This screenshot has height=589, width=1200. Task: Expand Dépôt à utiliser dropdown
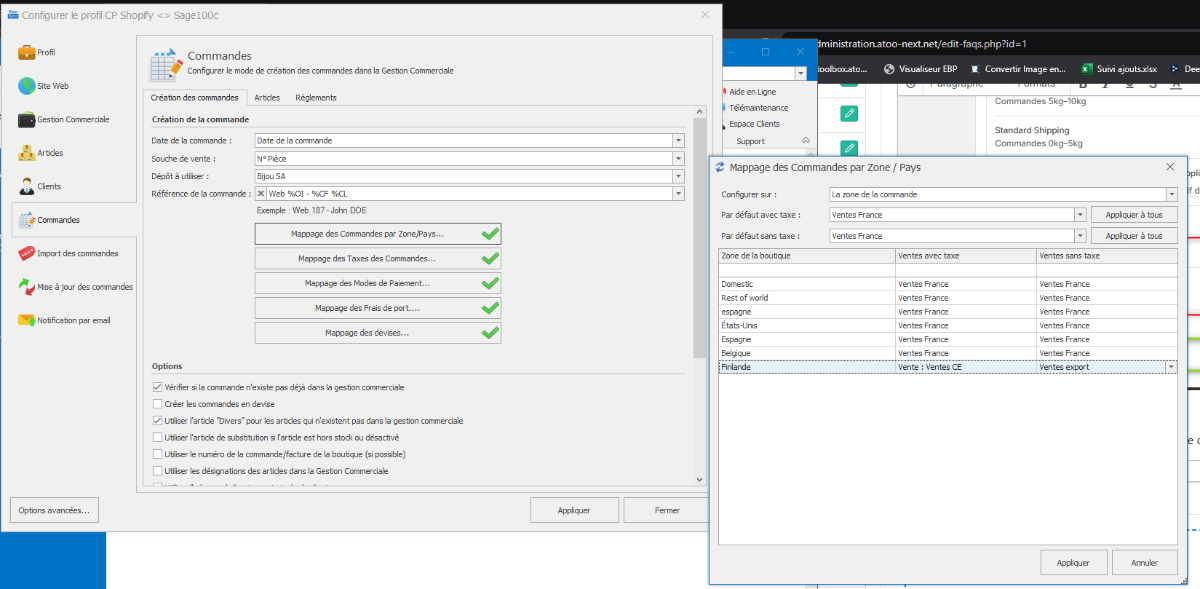[678, 176]
